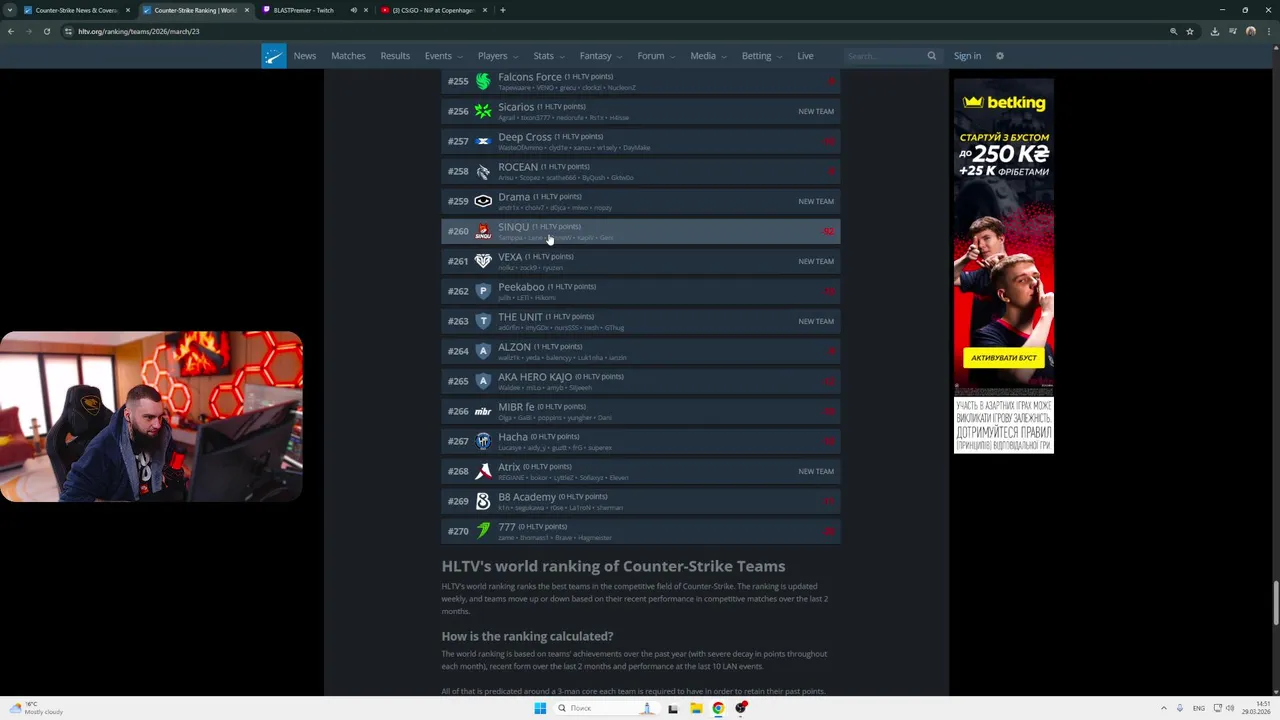This screenshot has width=1280, height=720.
Task: Click the NEW TEAM label on Sicarios row
Action: 816,111
